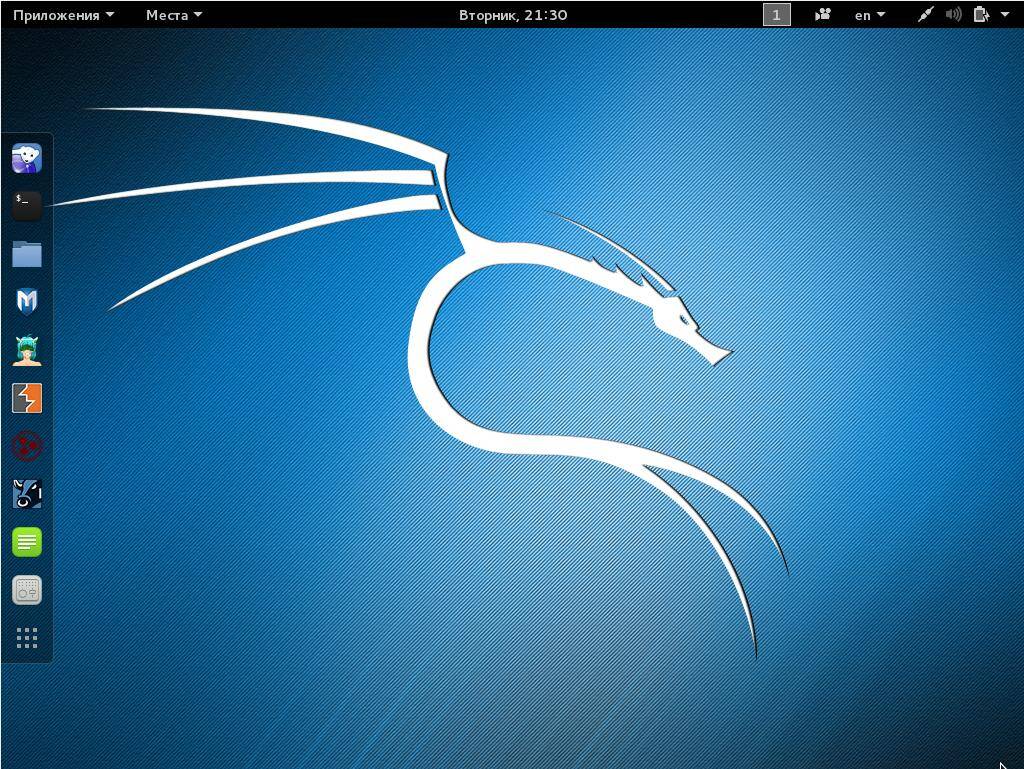Open the Приложения menu
This screenshot has height=769, width=1024.
point(63,15)
